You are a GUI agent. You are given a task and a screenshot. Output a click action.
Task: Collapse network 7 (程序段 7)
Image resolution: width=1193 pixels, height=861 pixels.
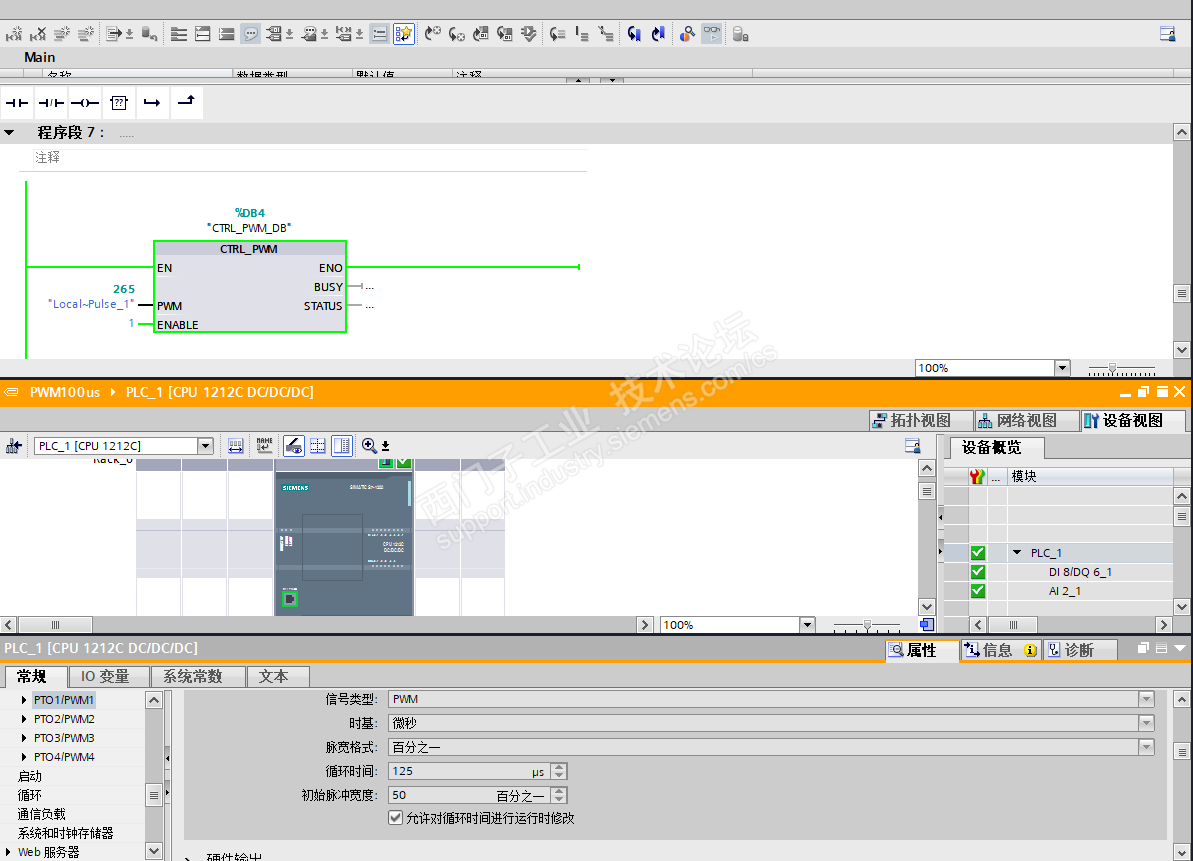pyautogui.click(x=9, y=132)
